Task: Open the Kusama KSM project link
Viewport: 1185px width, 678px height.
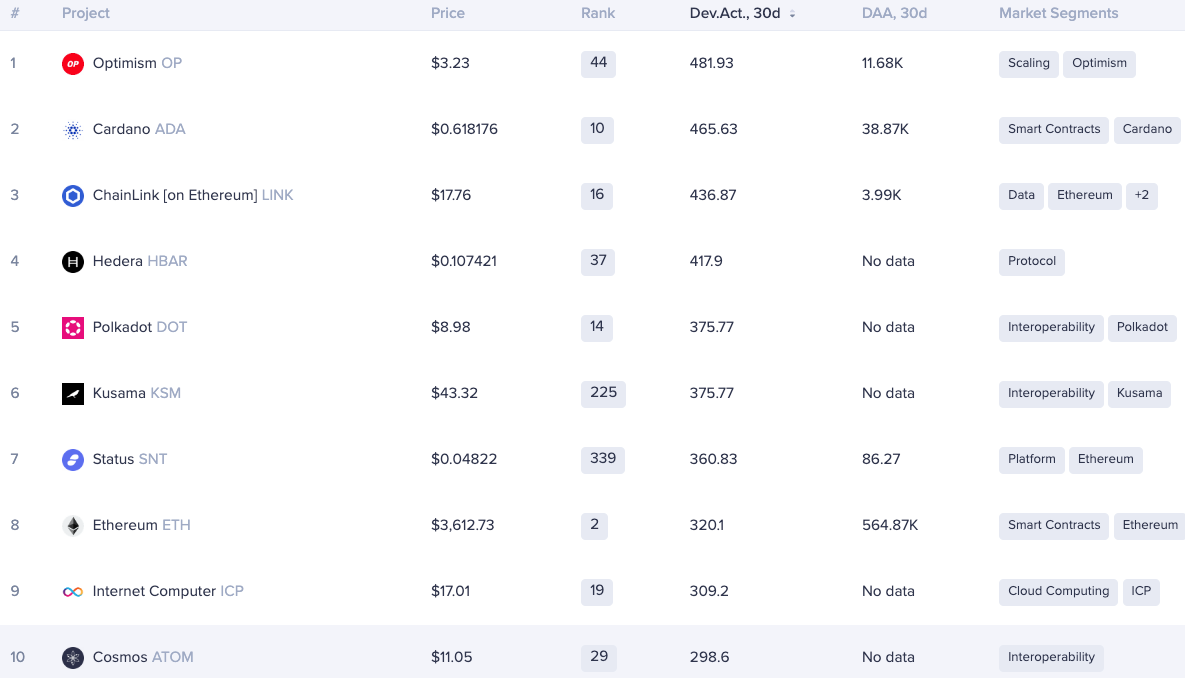Action: [137, 393]
